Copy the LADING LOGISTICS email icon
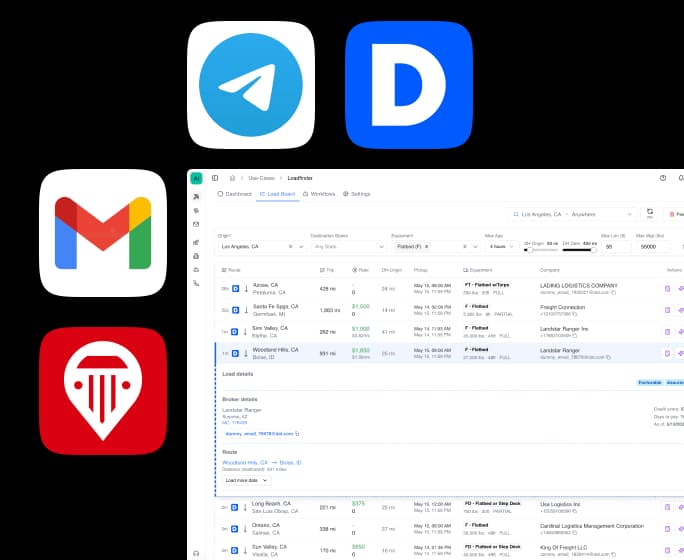The height and width of the screenshot is (560, 684). (614, 292)
